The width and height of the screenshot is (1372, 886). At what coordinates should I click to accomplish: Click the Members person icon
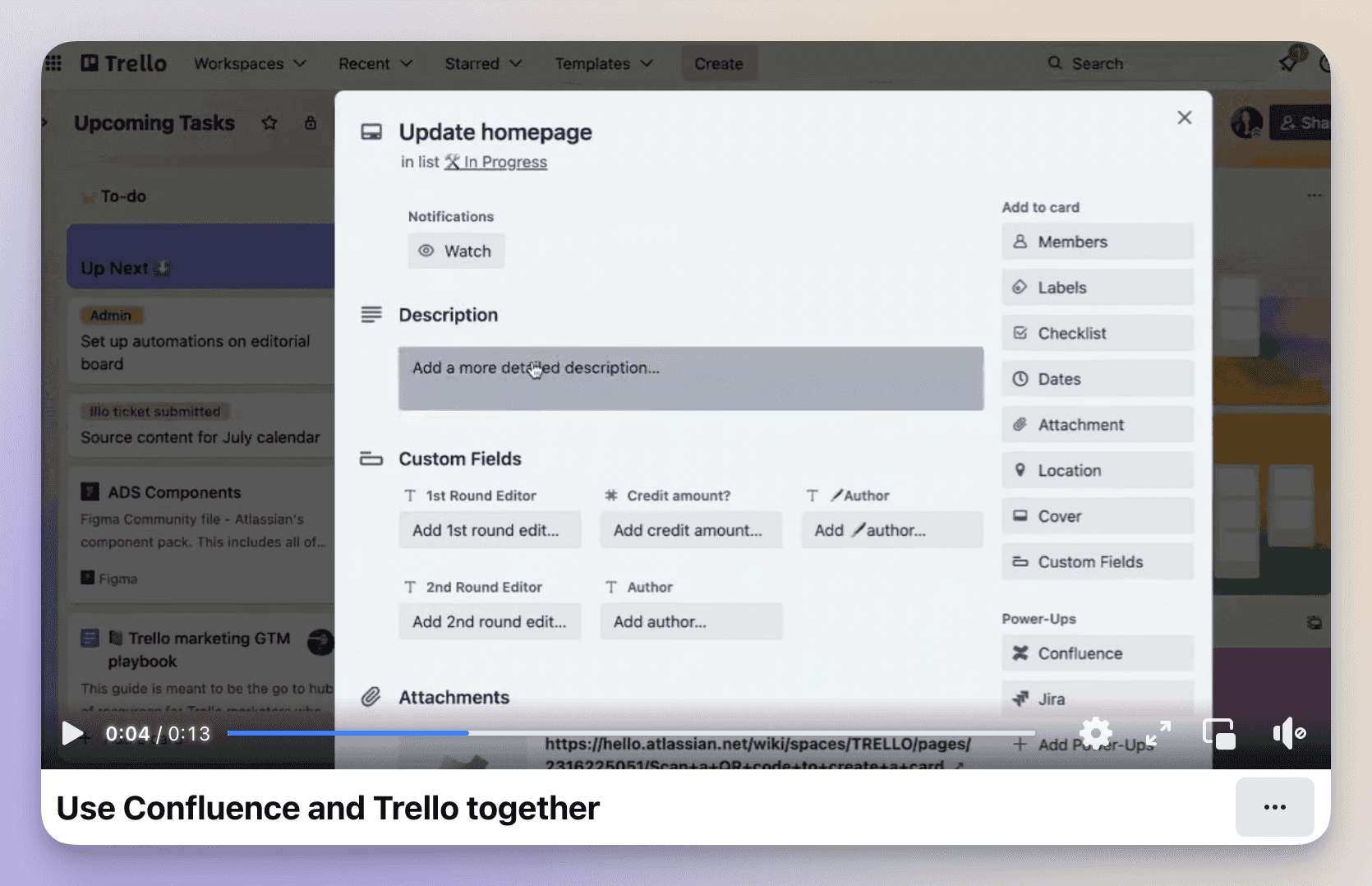[x=1020, y=242]
